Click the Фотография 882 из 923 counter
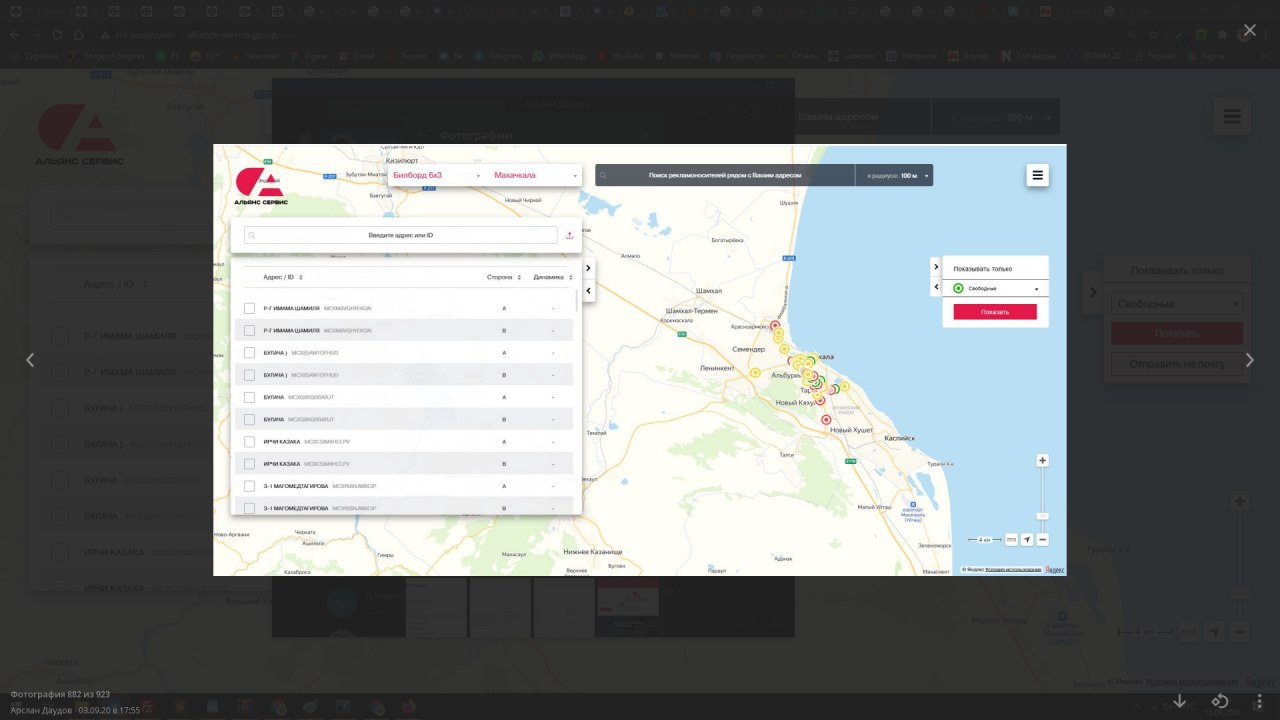1280x720 pixels. 60,694
